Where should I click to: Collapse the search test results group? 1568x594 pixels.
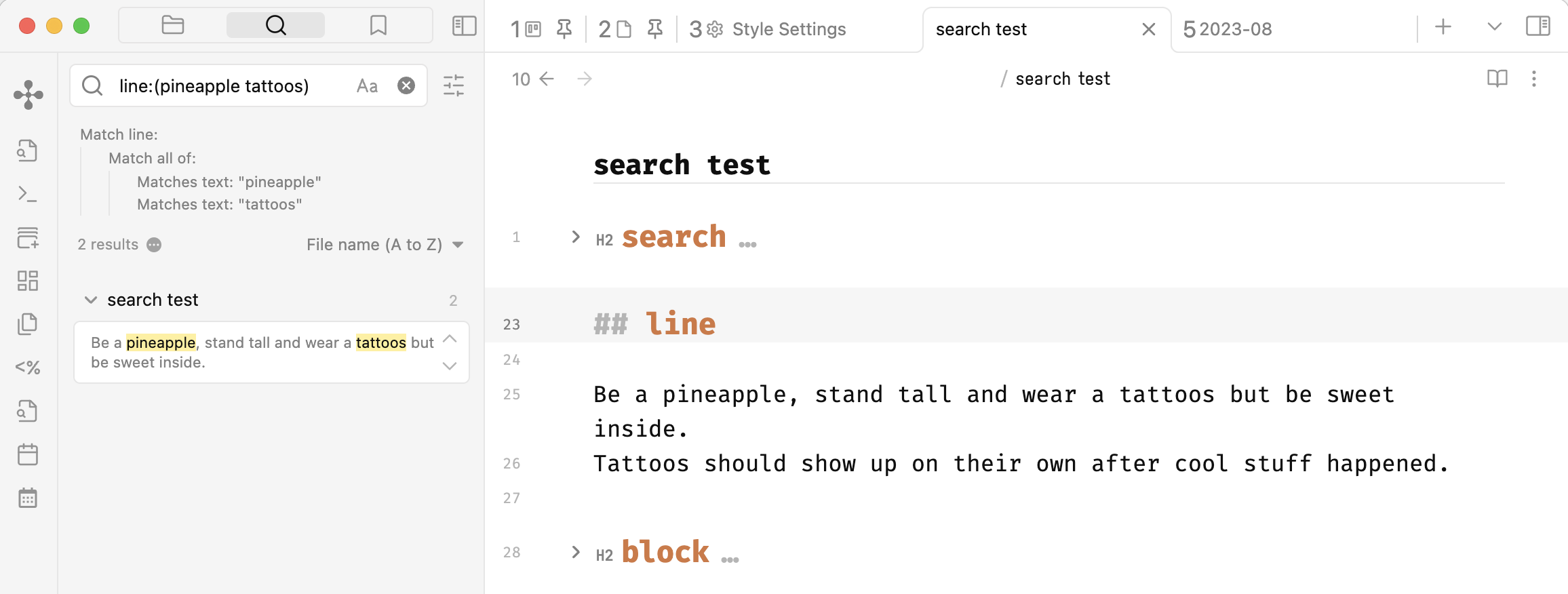[90, 300]
